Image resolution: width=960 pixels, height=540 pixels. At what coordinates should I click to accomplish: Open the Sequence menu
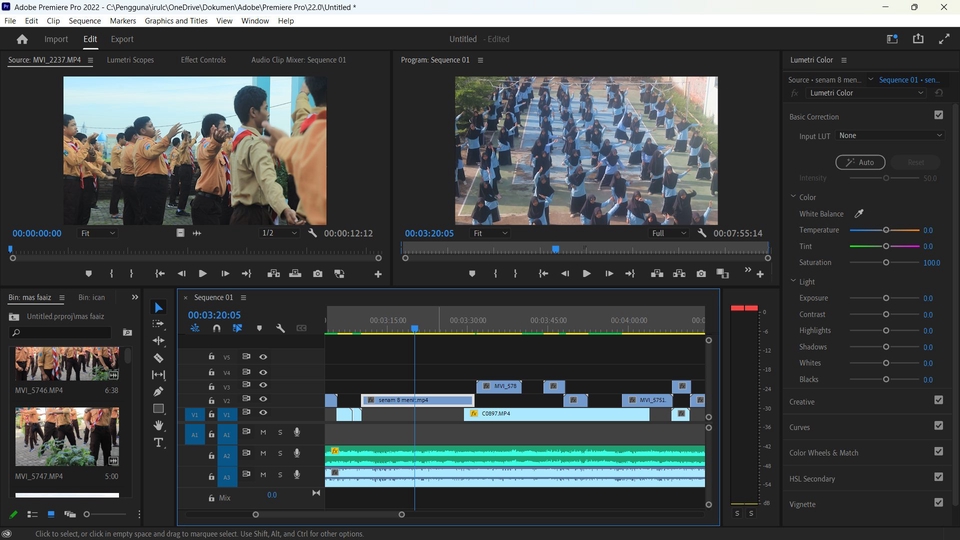pyautogui.click(x=84, y=21)
